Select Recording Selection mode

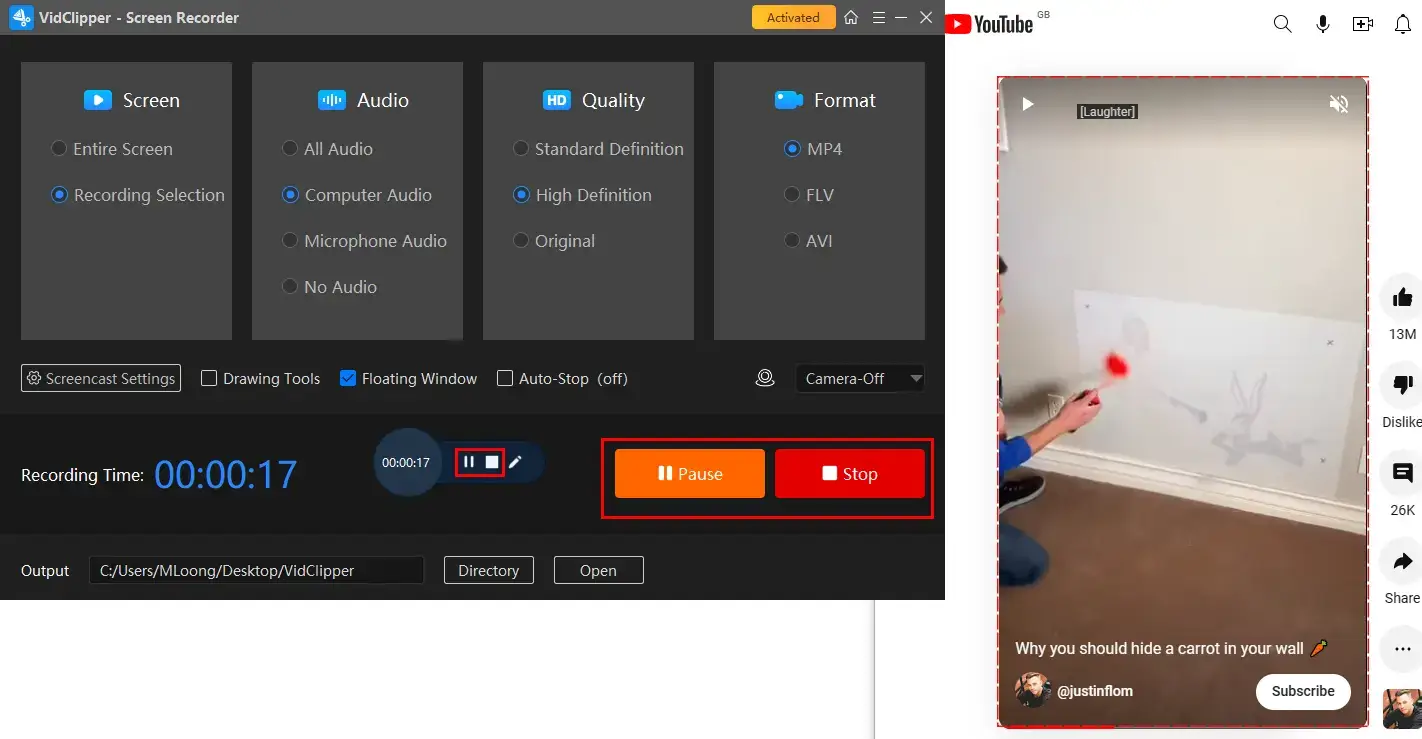click(138, 195)
